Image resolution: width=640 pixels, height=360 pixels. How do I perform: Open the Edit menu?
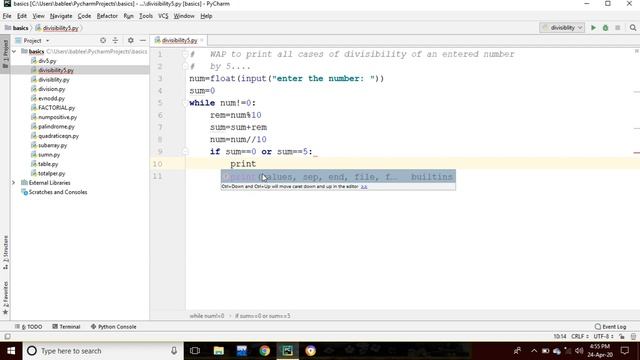coord(22,16)
